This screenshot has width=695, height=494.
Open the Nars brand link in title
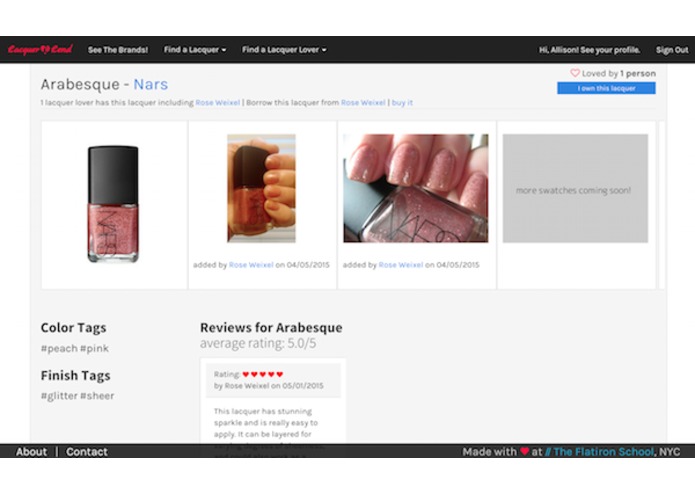click(x=151, y=84)
